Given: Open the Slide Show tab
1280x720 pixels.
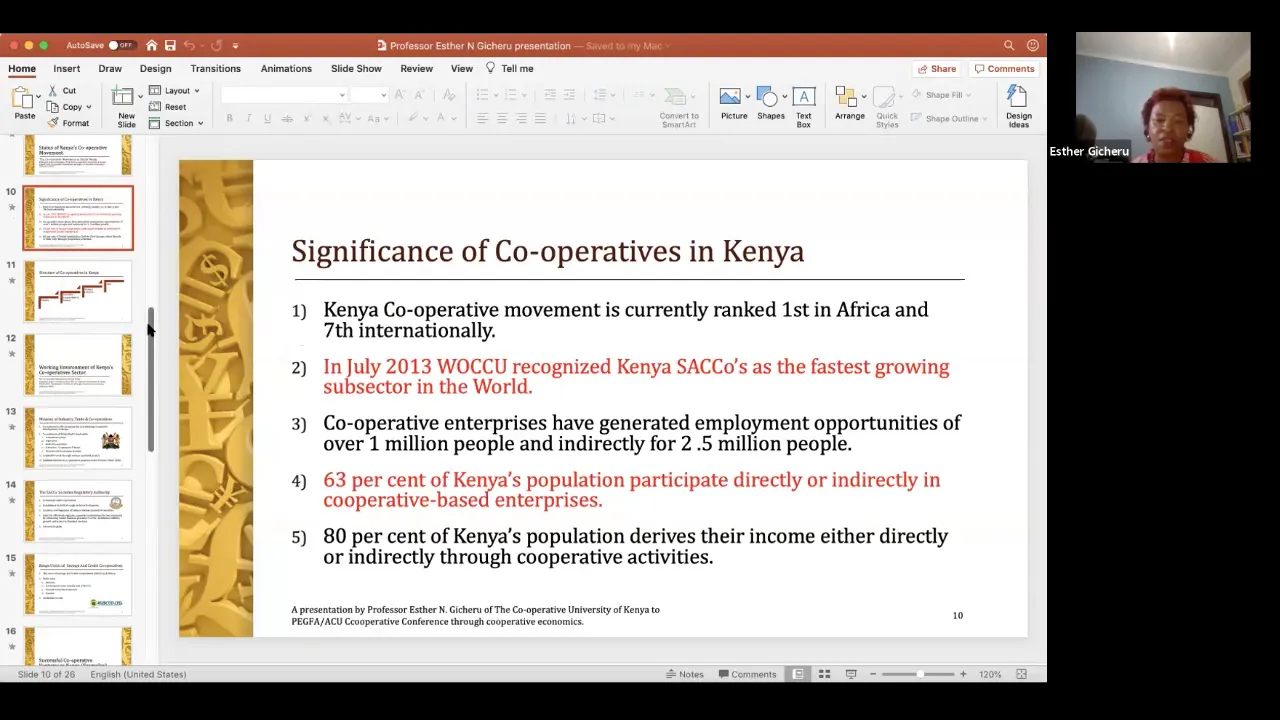Looking at the screenshot, I should pyautogui.click(x=356, y=69).
